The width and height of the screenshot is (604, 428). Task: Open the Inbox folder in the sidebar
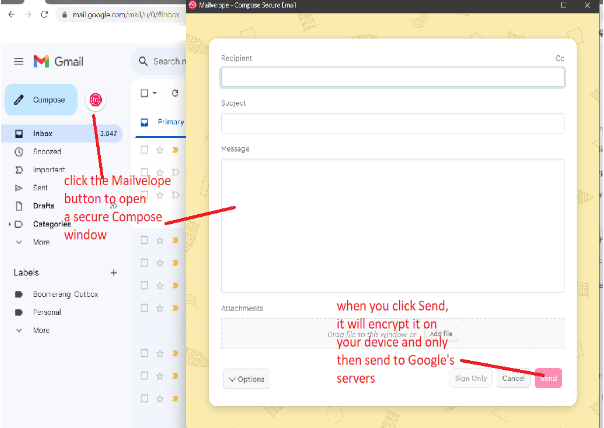[x=43, y=133]
